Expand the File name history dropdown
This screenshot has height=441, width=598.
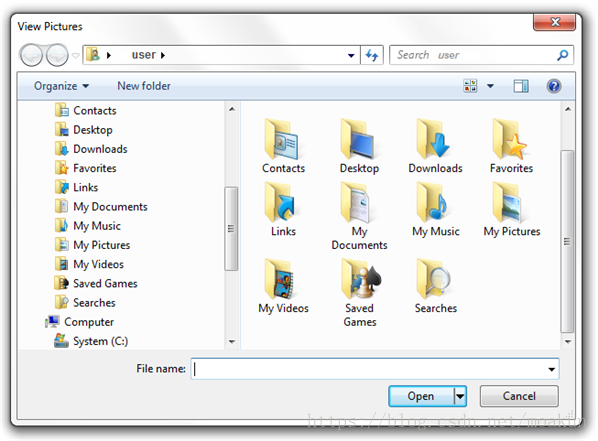click(x=551, y=369)
